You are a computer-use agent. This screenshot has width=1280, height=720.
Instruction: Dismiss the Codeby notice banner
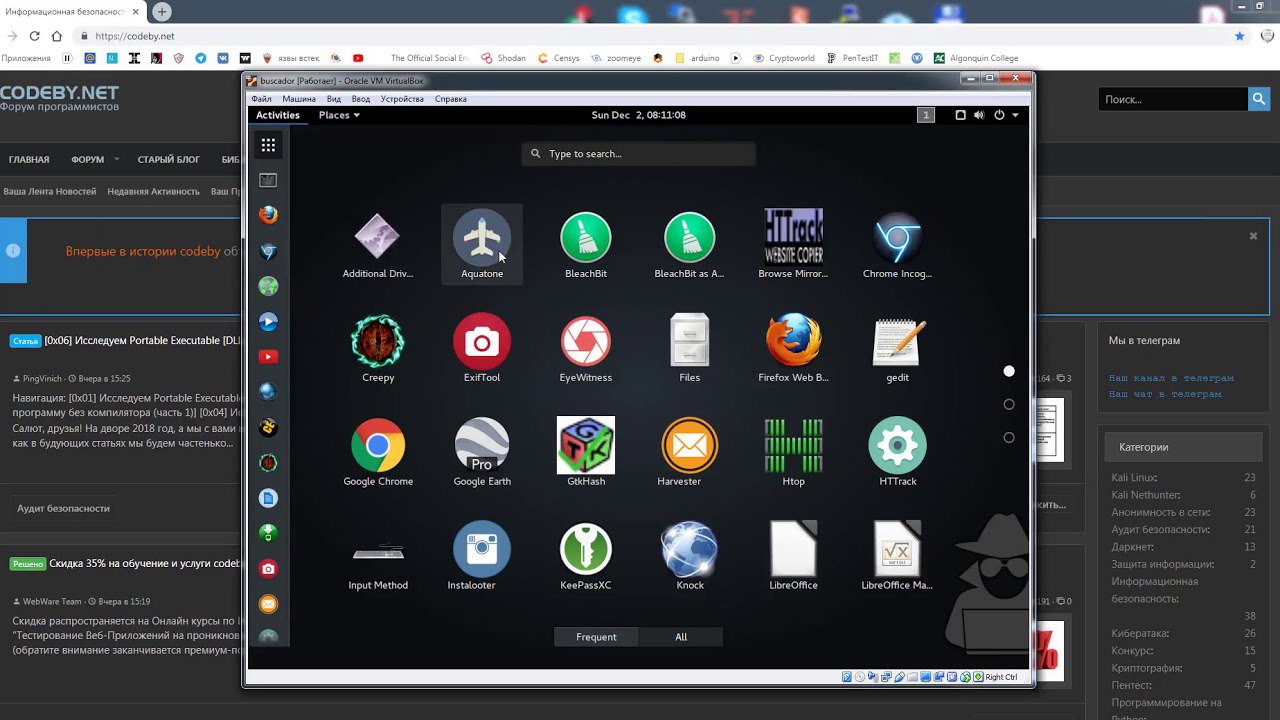point(1253,236)
